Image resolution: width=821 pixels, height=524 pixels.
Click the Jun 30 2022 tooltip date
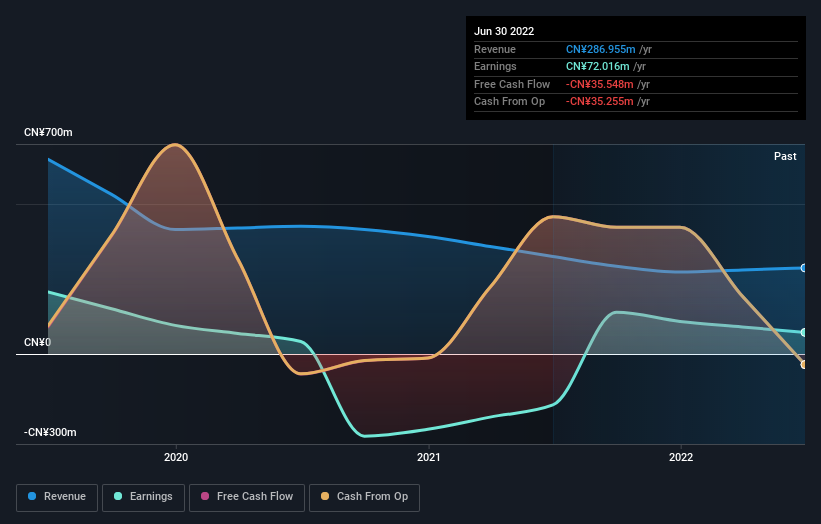(504, 31)
